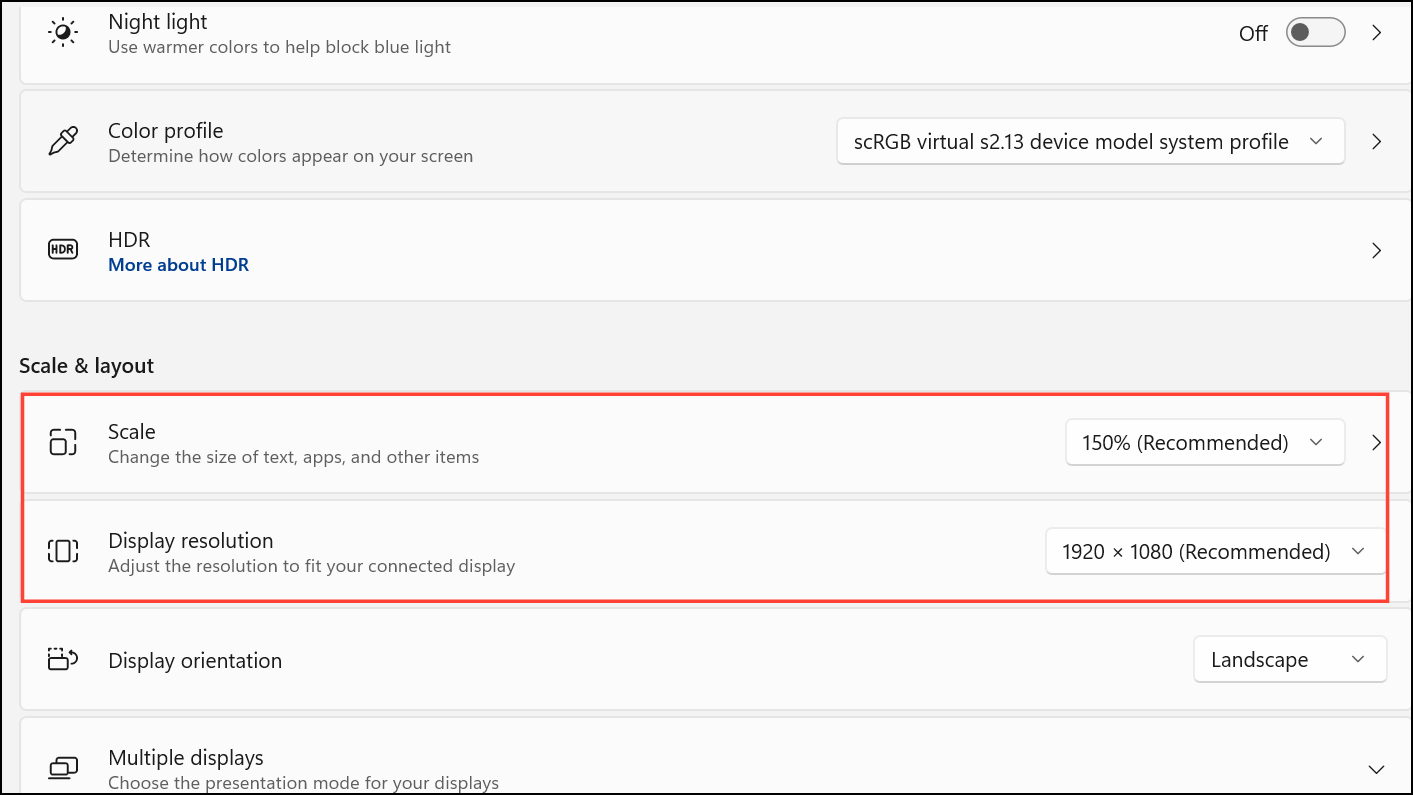1413x795 pixels.
Task: Open Night light details chevron
Action: coord(1377,33)
